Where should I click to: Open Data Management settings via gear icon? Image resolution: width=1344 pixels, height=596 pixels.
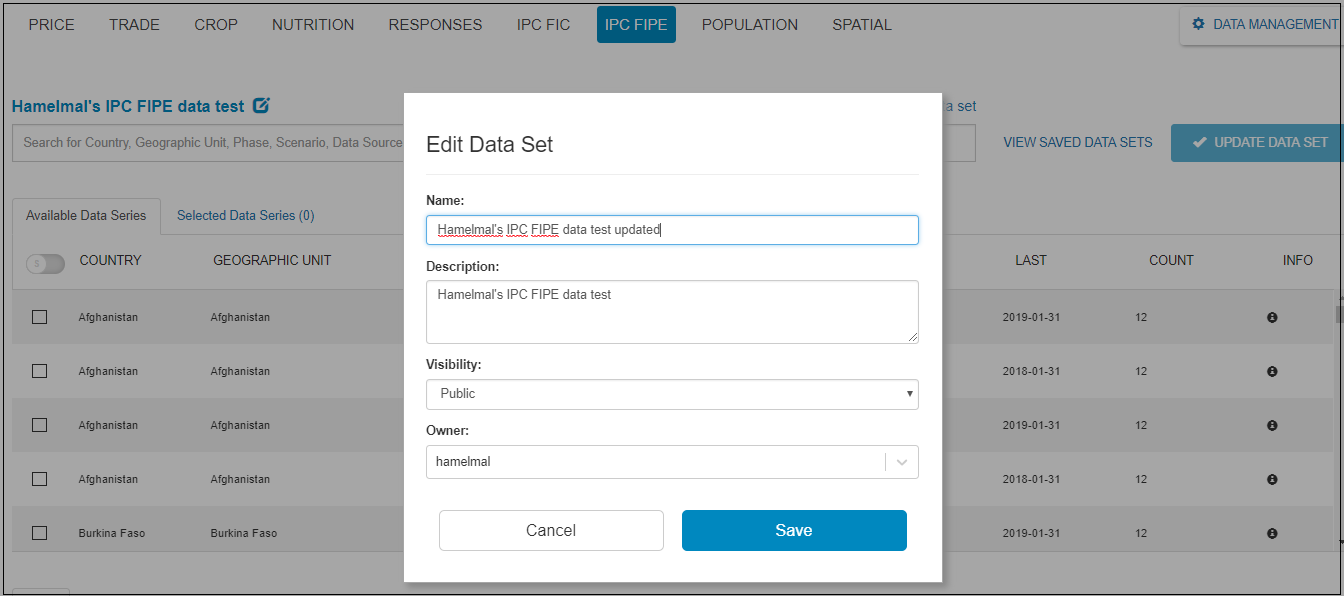pos(1199,24)
